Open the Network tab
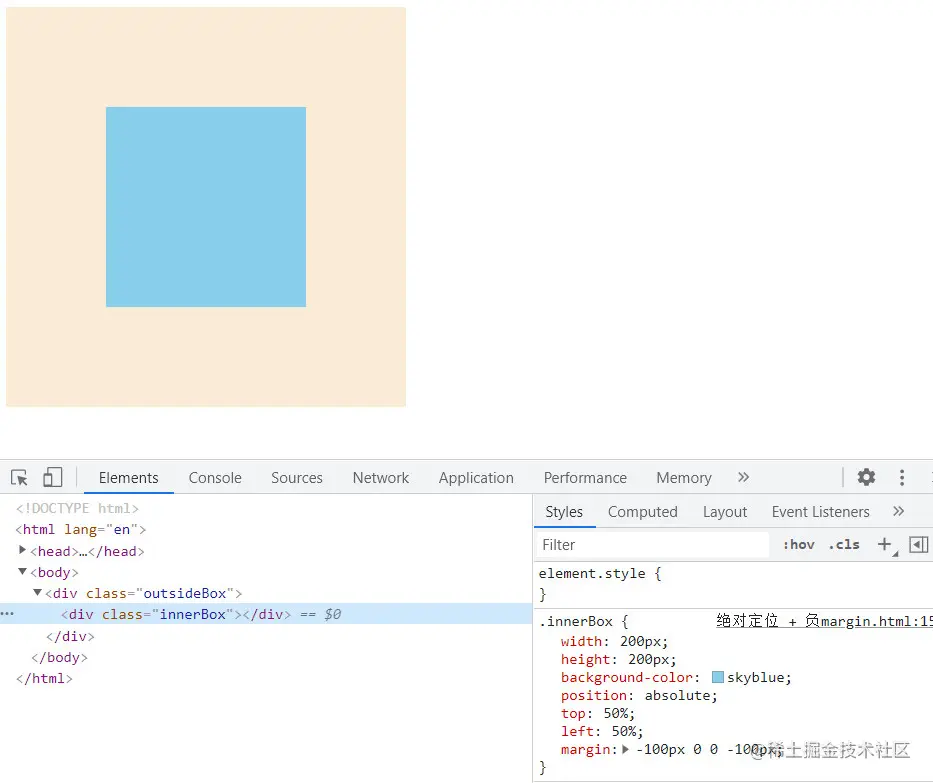 pos(381,478)
